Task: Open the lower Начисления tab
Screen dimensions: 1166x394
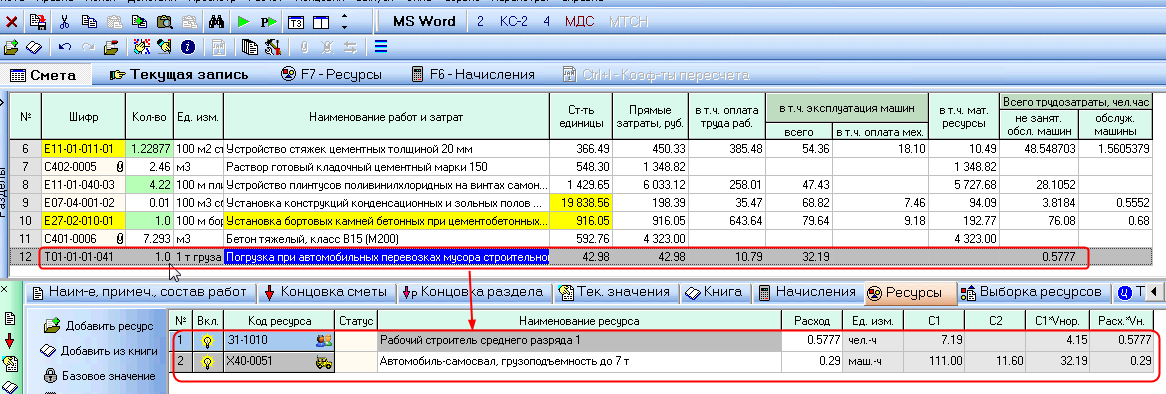Action: pos(808,291)
